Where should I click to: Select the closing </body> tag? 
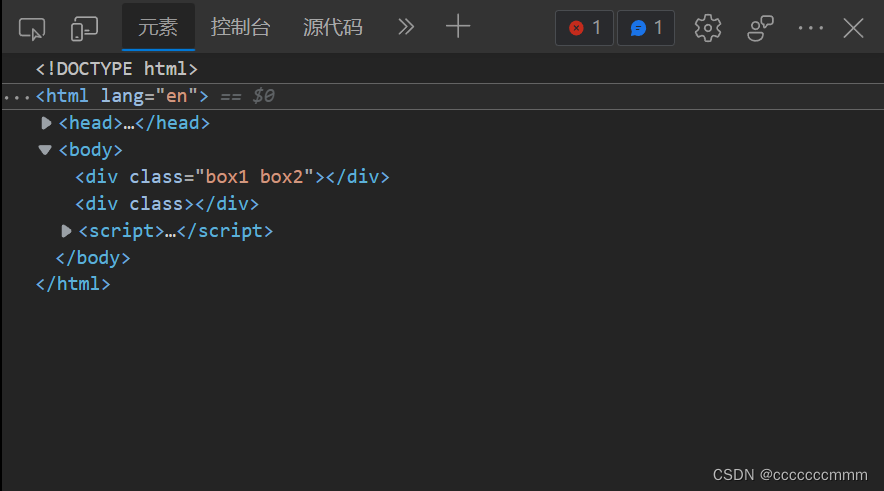tap(93, 258)
